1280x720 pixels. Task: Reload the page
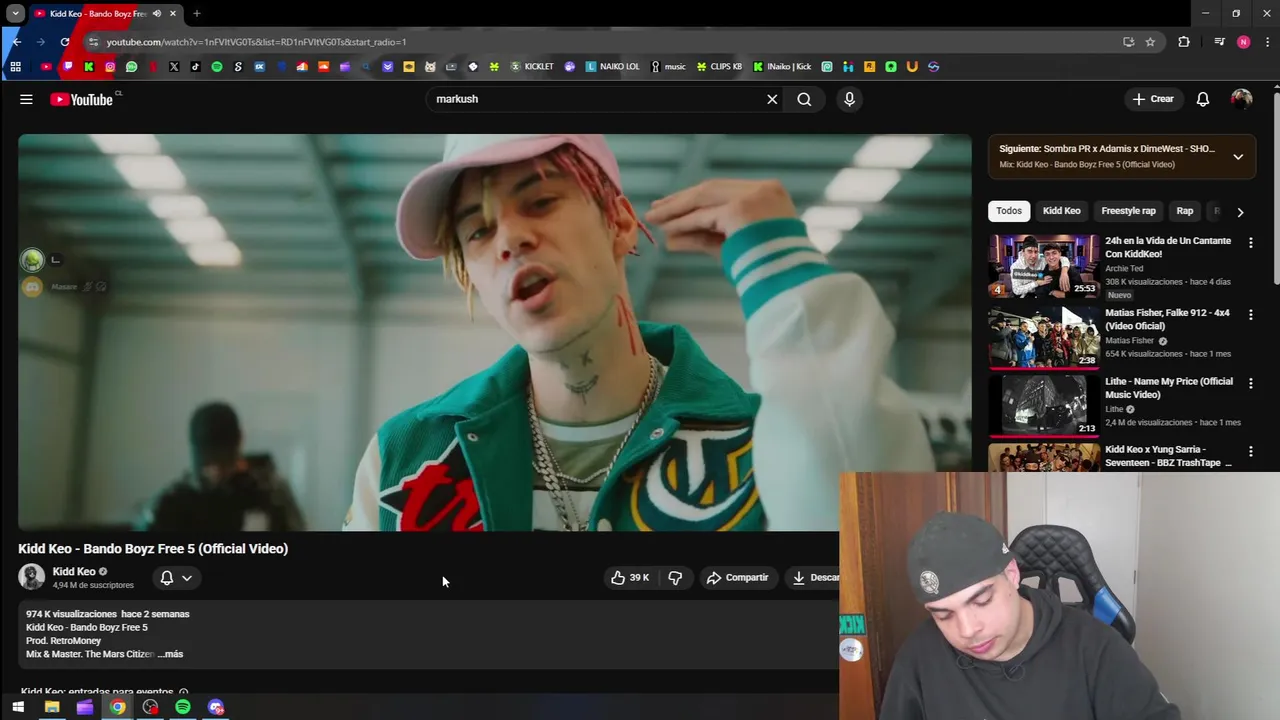click(65, 42)
